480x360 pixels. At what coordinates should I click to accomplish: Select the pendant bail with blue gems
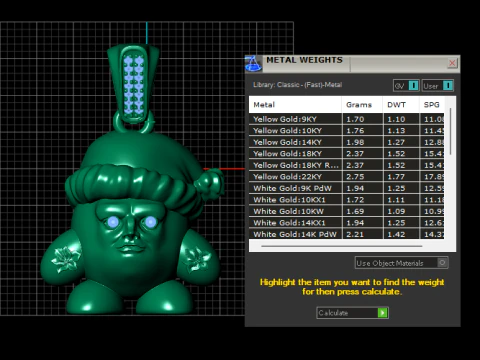pos(133,83)
